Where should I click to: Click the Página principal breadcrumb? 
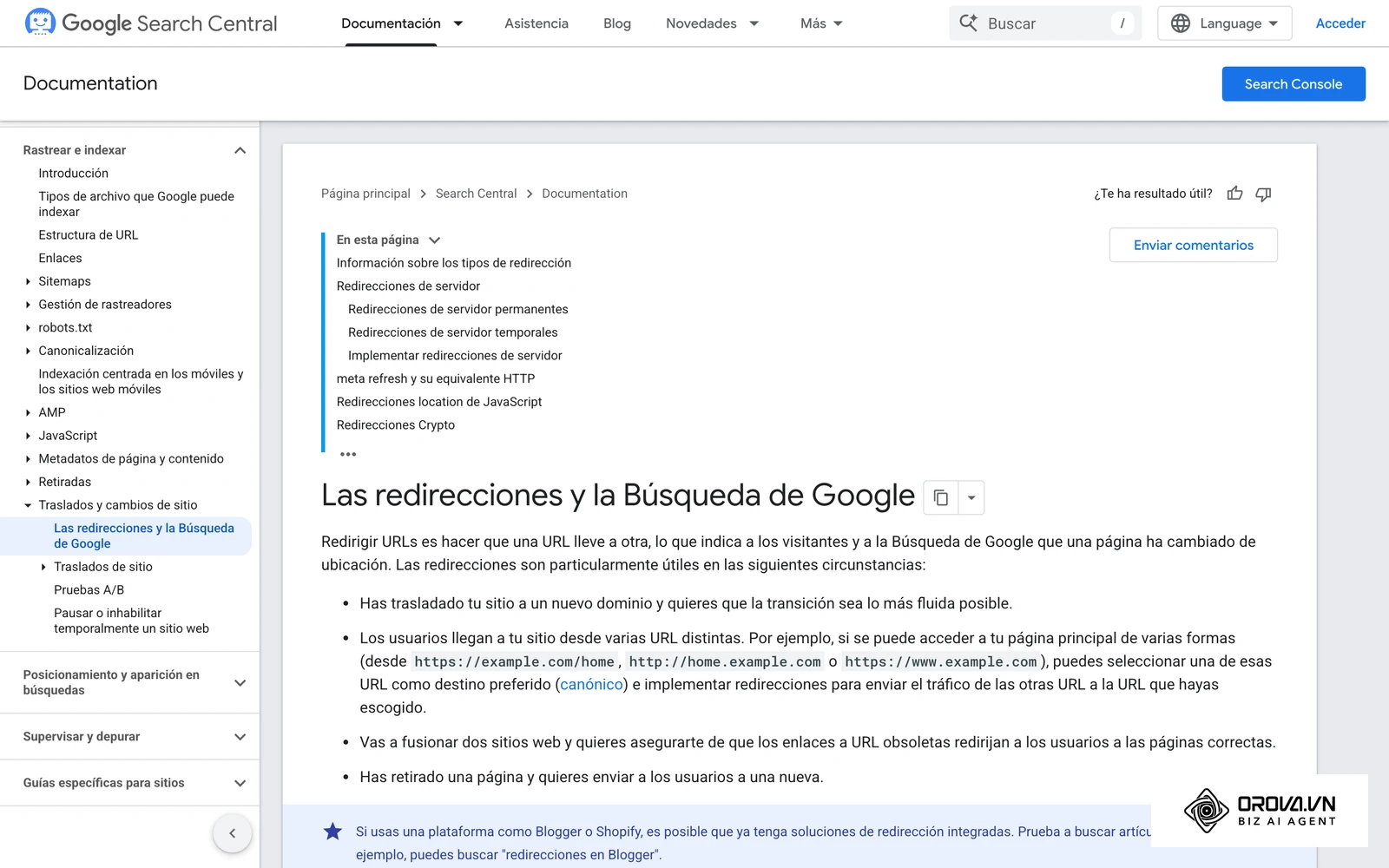coord(365,194)
